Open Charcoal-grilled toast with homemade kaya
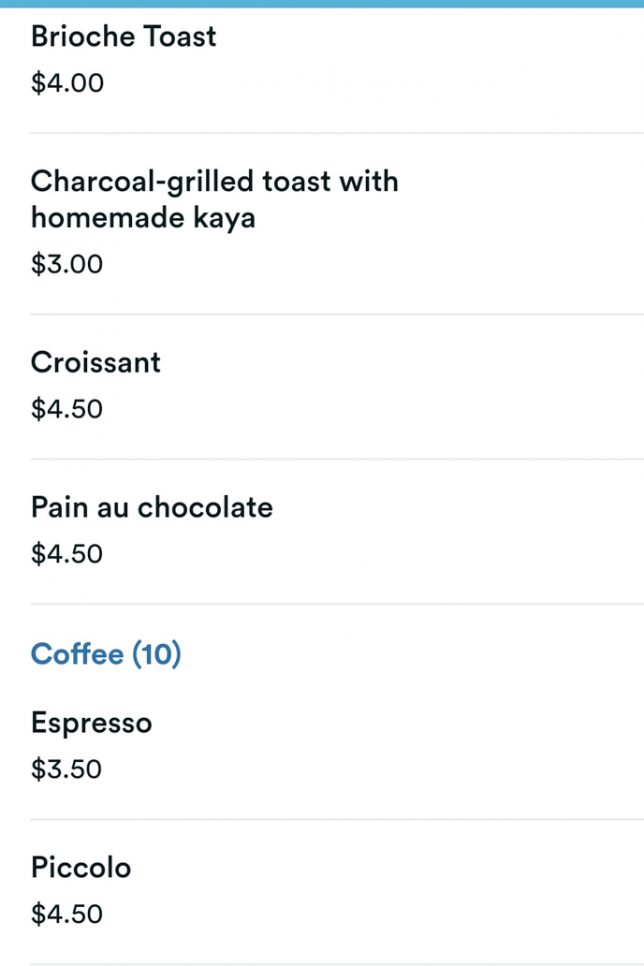 [214, 198]
